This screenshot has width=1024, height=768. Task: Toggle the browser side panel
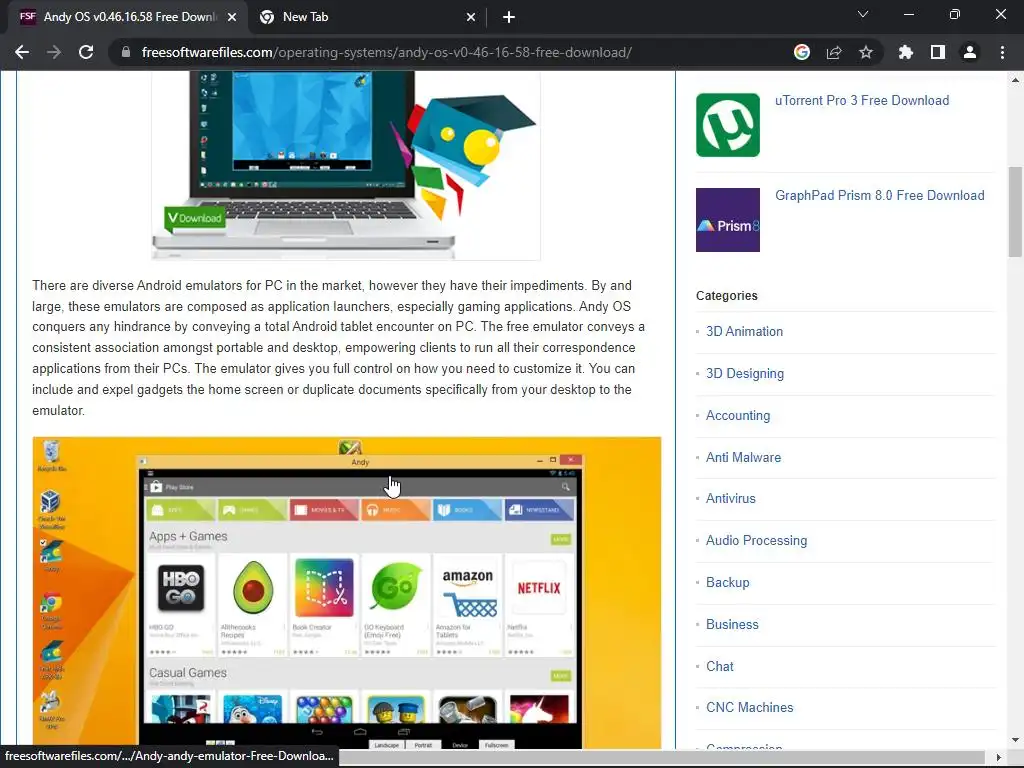(x=938, y=52)
